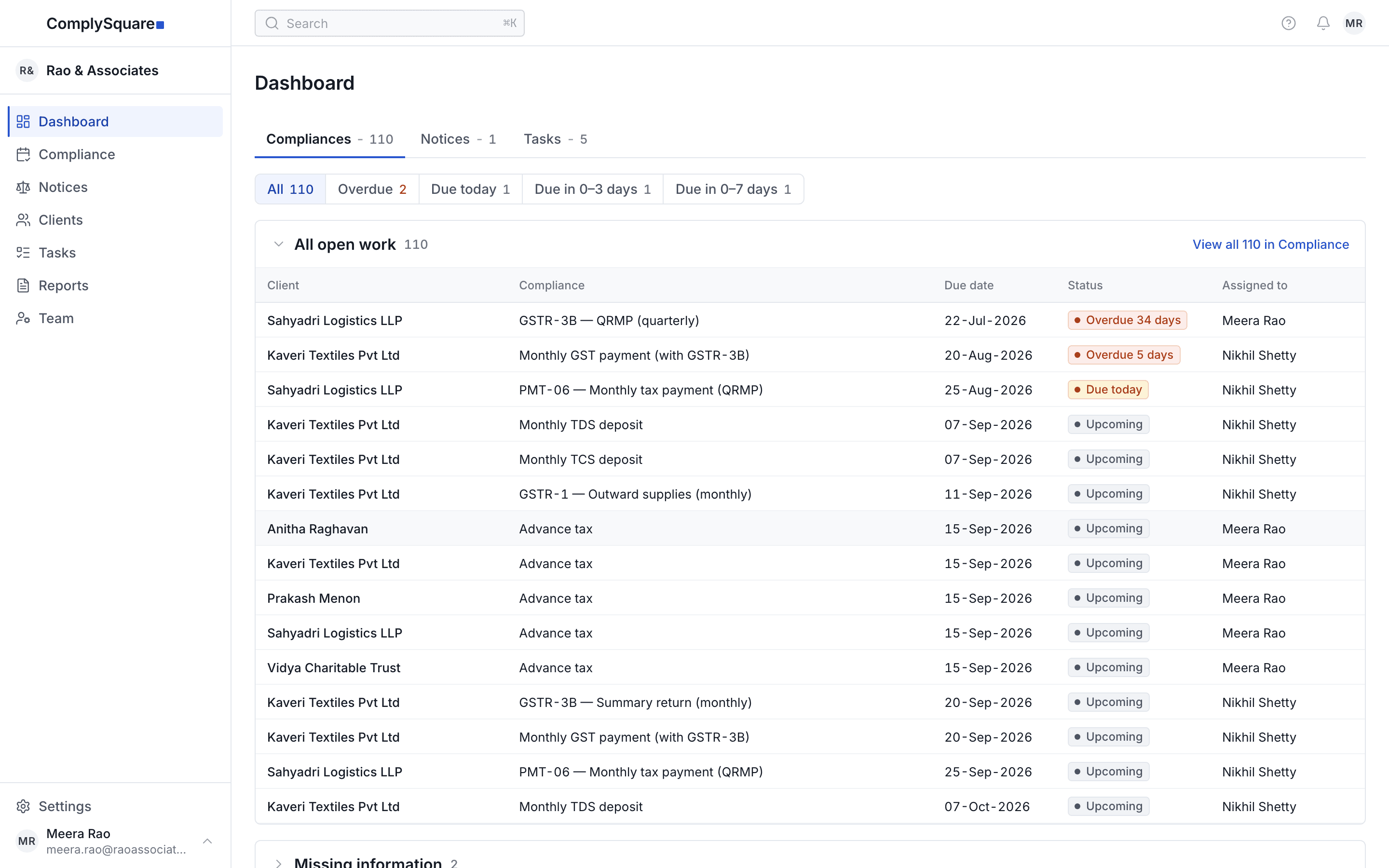
Task: Open the Overdue 5 days status badge
Action: pyautogui.click(x=1124, y=355)
